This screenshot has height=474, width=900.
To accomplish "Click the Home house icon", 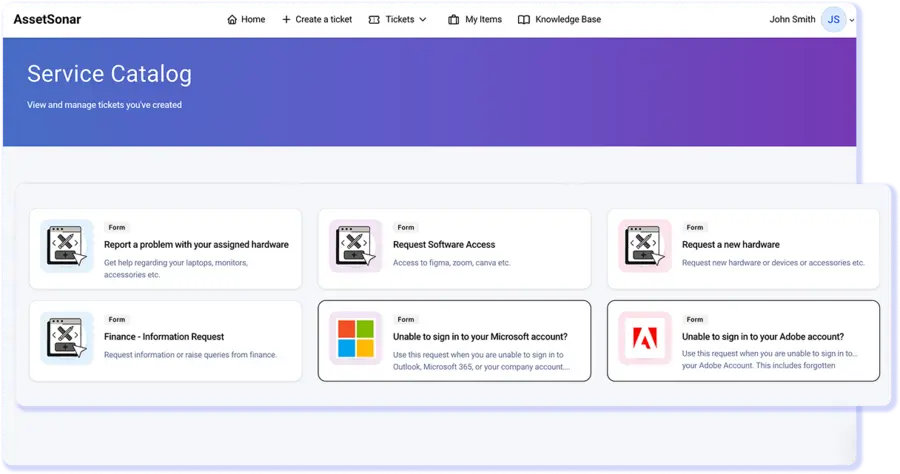I will tap(232, 20).
